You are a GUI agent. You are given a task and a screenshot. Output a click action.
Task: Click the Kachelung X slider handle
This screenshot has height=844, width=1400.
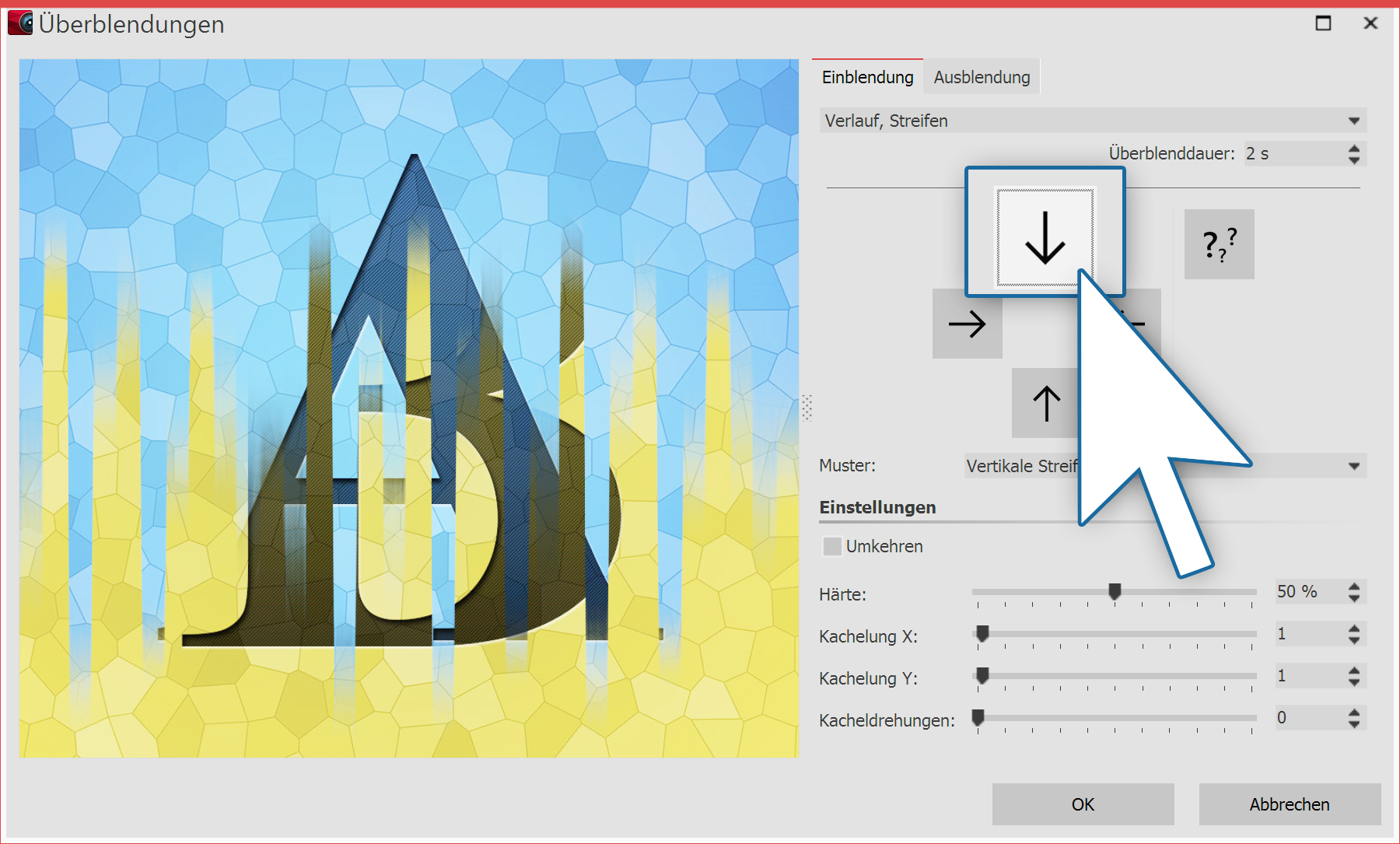pyautogui.click(x=982, y=634)
